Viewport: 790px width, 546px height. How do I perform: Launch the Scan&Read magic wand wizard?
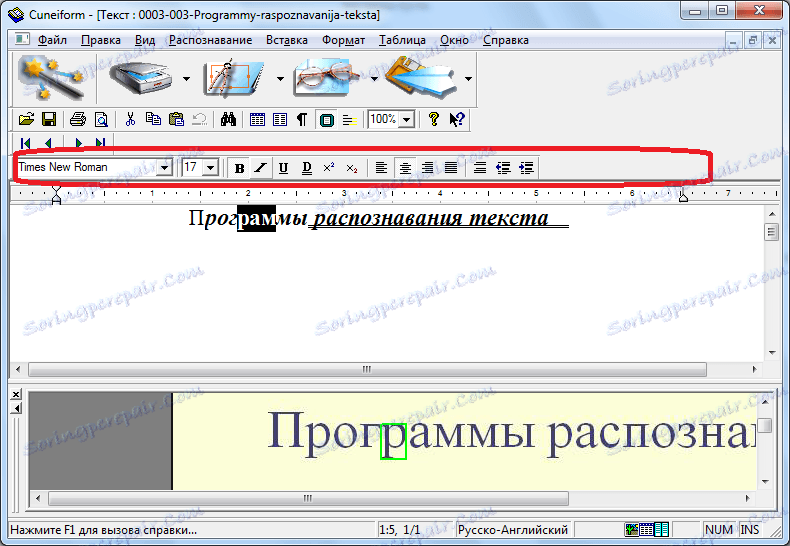(x=52, y=78)
